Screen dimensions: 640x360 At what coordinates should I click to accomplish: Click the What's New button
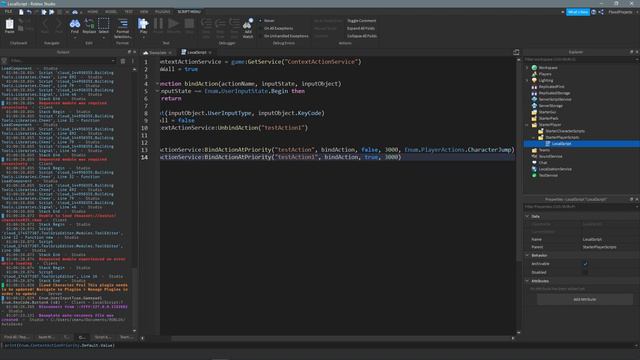(578, 12)
